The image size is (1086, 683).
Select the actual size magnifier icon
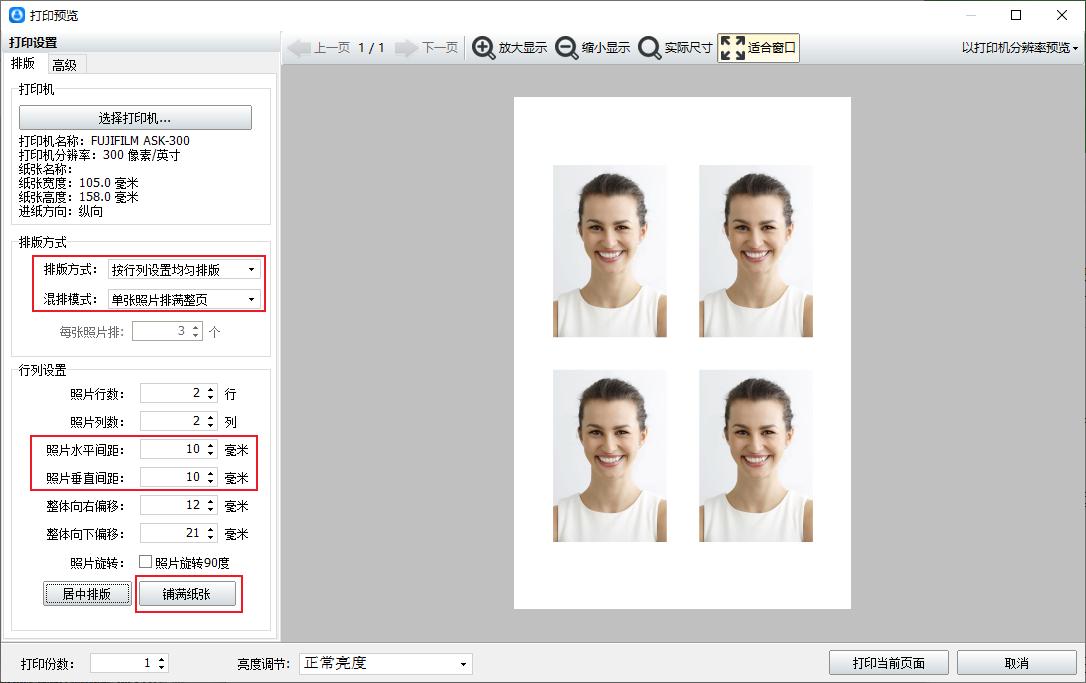pos(650,48)
